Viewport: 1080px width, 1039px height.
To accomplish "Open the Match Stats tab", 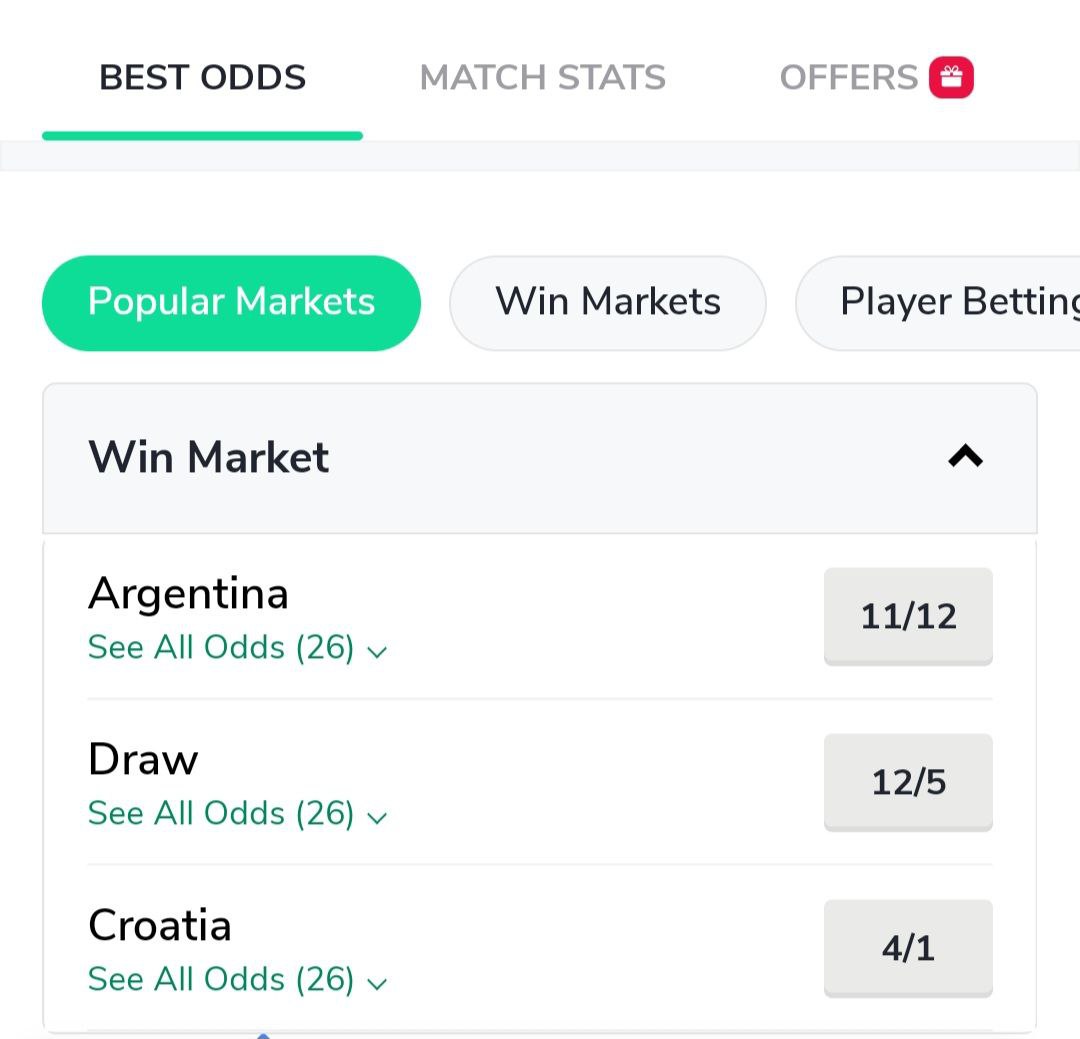I will tap(542, 78).
